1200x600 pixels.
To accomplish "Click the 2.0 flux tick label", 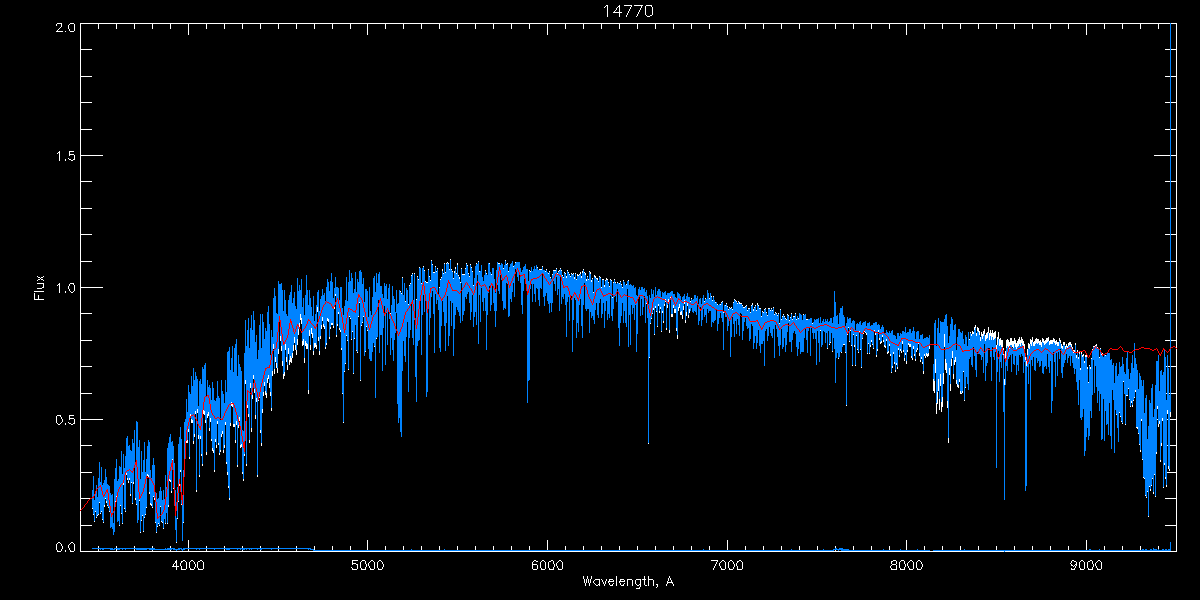I will click(65, 28).
